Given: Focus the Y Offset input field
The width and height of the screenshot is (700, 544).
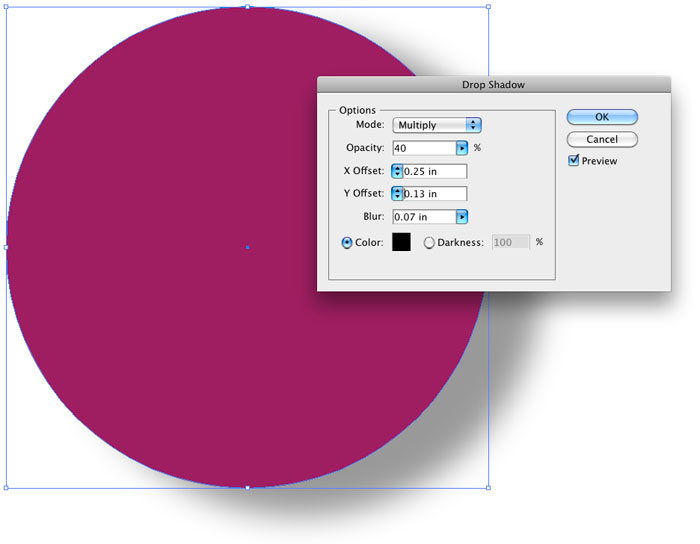Looking at the screenshot, I should [x=435, y=194].
